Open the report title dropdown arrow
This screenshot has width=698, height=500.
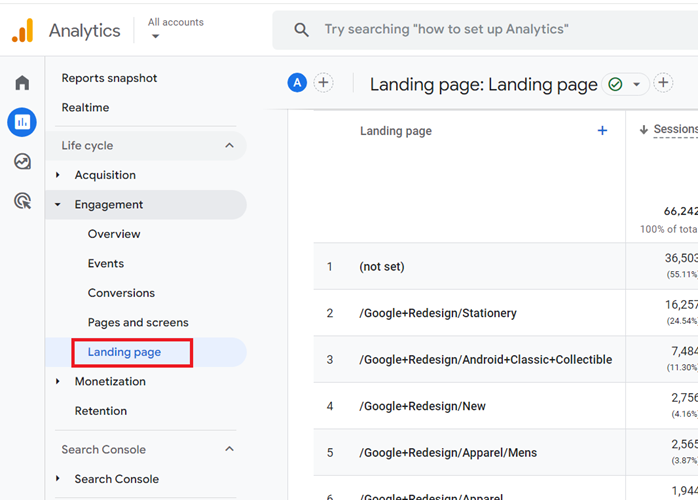click(637, 84)
